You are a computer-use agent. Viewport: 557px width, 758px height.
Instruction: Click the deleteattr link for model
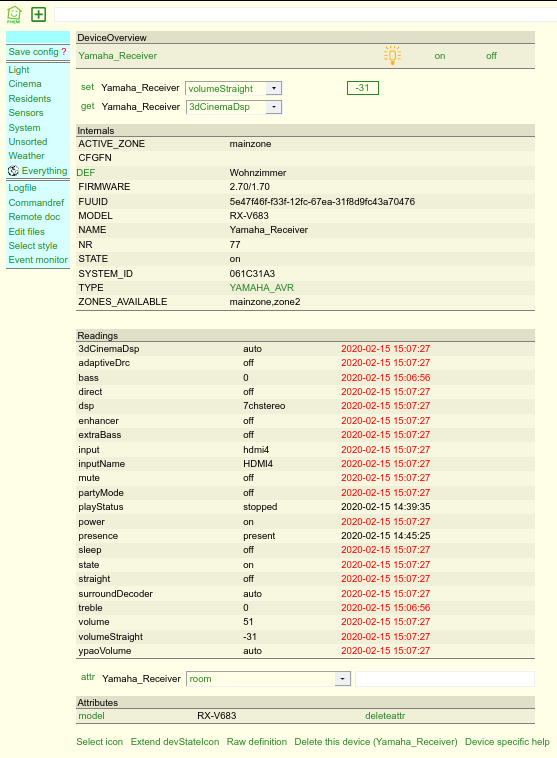[385, 716]
